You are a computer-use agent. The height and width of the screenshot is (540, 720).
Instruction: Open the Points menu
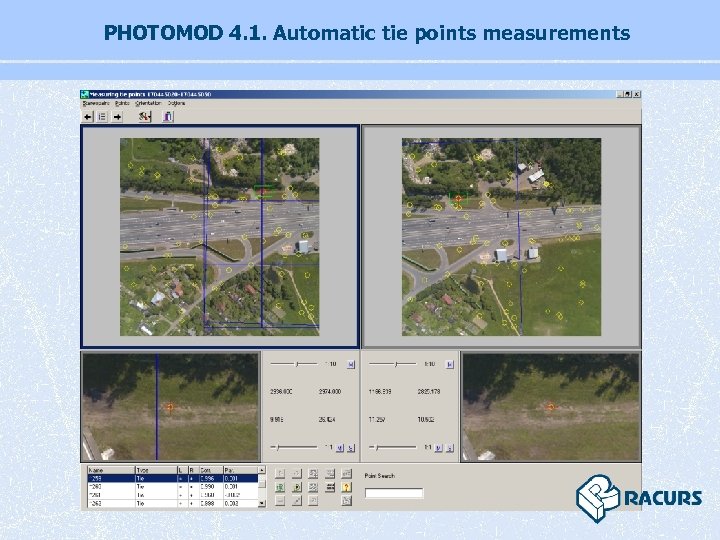122,103
